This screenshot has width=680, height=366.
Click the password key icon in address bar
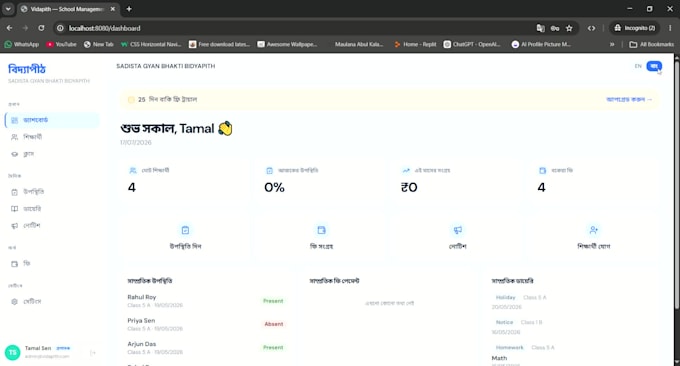coord(555,28)
